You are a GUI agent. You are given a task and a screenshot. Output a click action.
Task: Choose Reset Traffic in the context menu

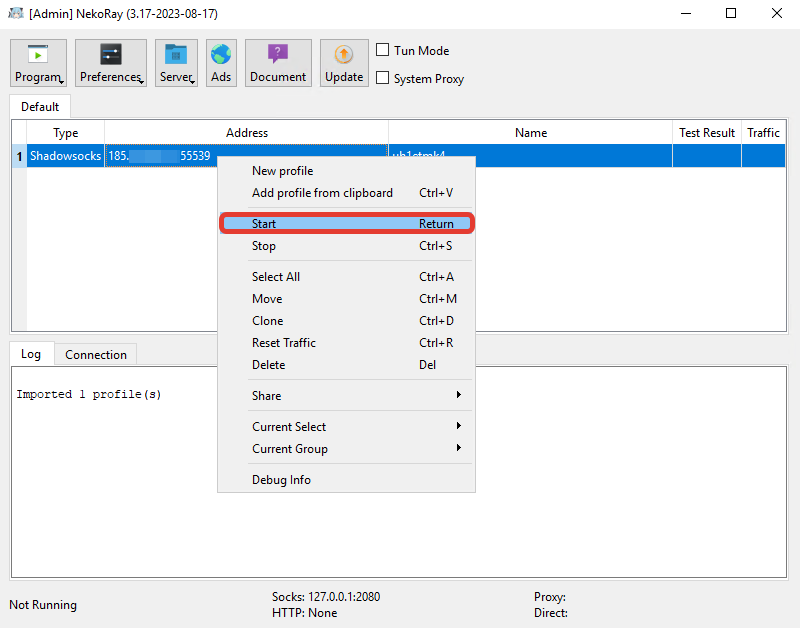pyautogui.click(x=346, y=342)
